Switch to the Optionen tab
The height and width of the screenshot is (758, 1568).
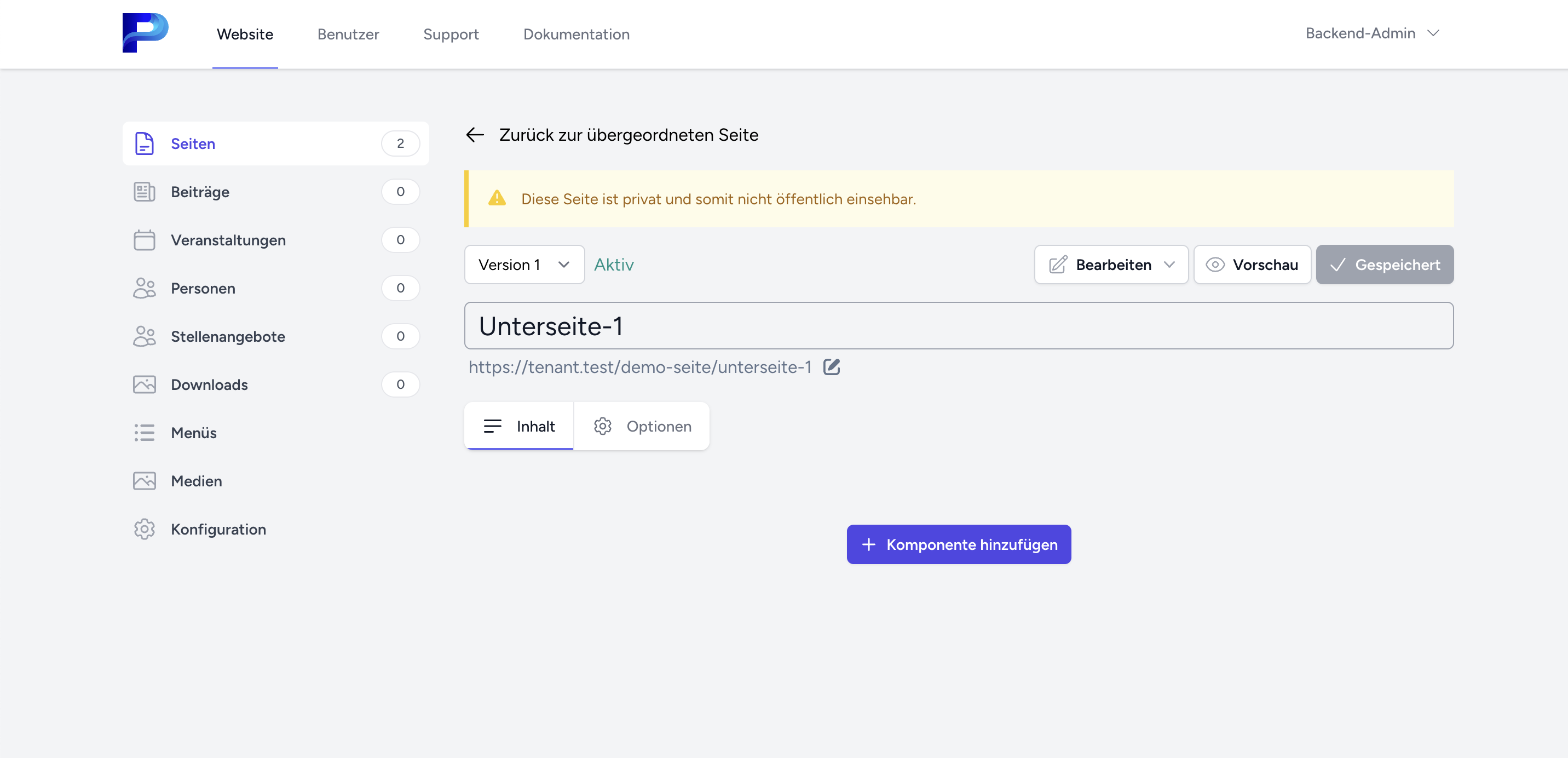coord(642,426)
